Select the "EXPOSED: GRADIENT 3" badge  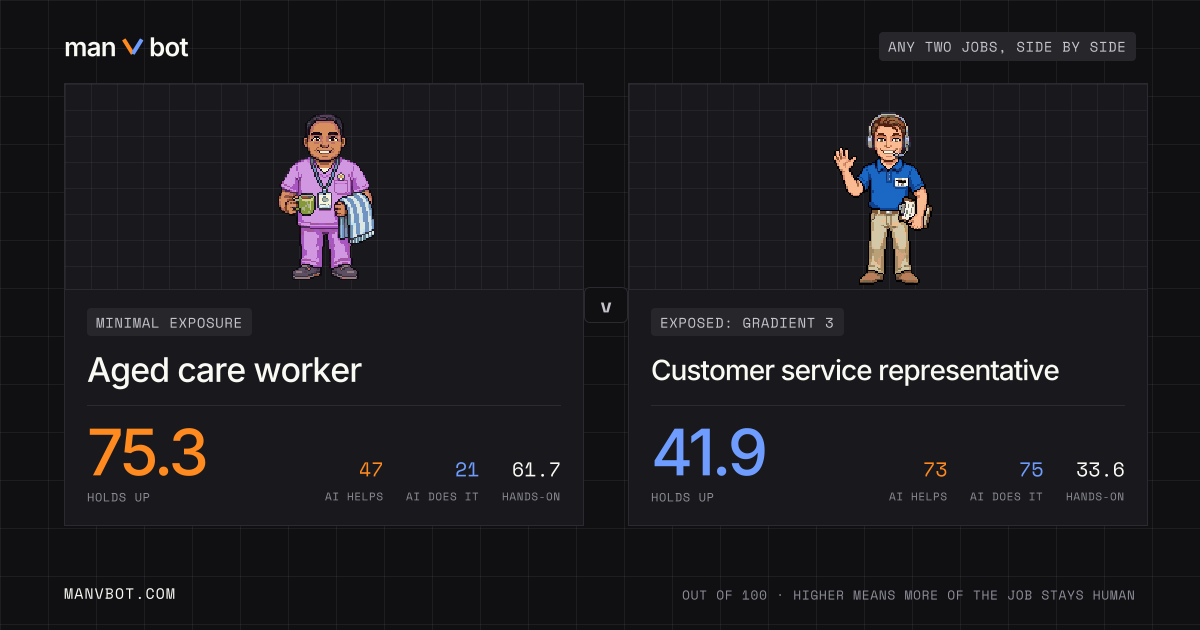[x=747, y=323]
